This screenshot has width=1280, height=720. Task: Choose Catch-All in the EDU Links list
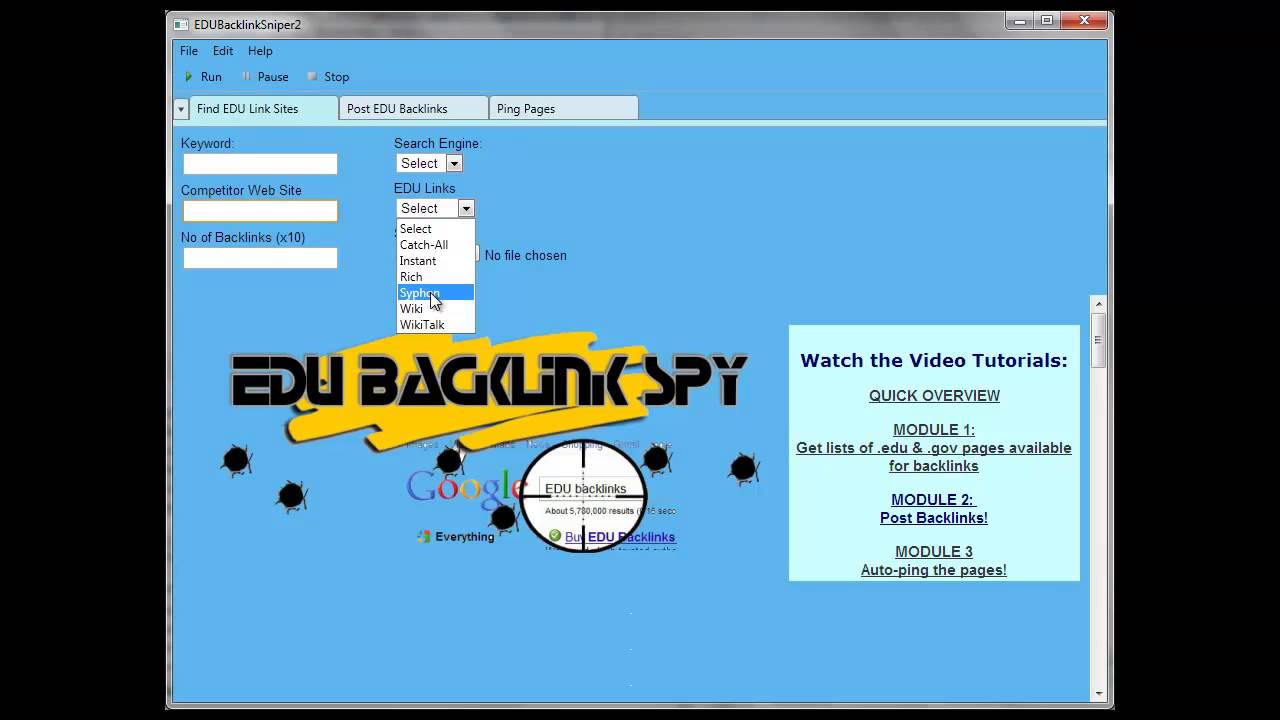(x=436, y=245)
